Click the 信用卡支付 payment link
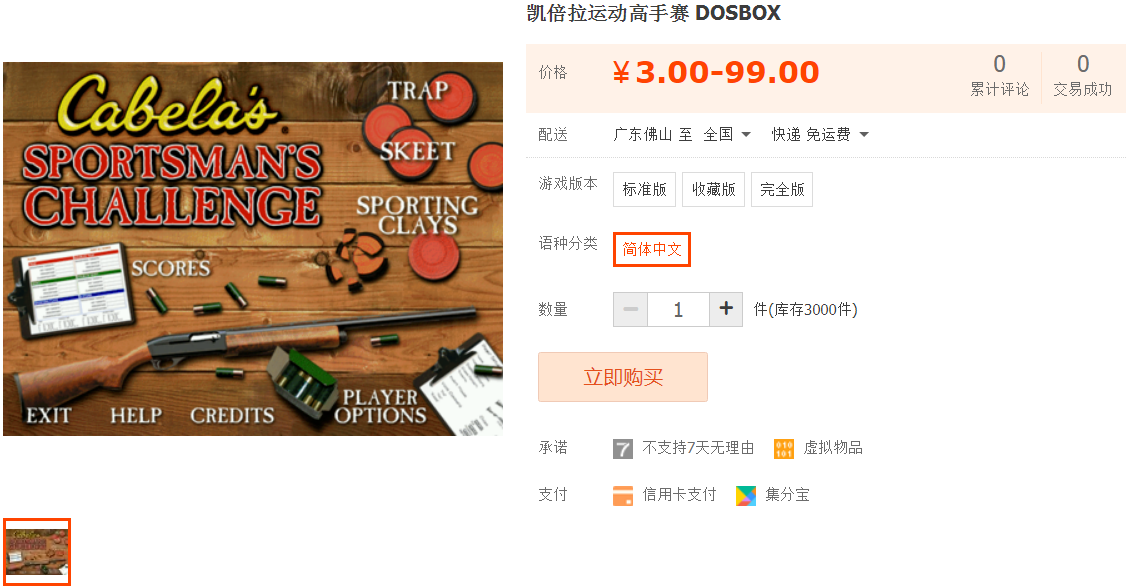The width and height of the screenshot is (1133, 586). (x=679, y=495)
